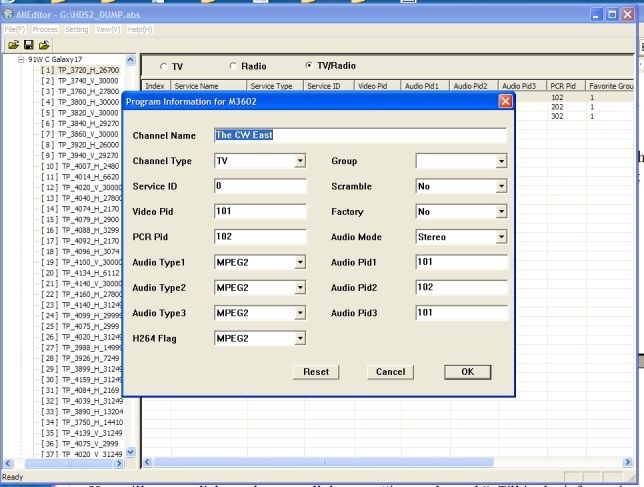Click the Audio Pid3 input field
This screenshot has height=487, width=644.
[461, 313]
